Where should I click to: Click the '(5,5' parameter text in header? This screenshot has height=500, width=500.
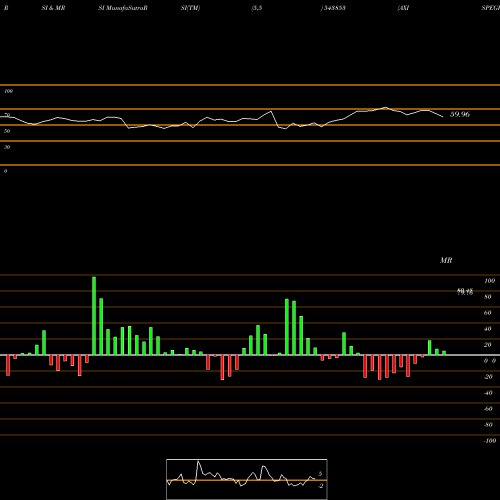tap(257, 8)
